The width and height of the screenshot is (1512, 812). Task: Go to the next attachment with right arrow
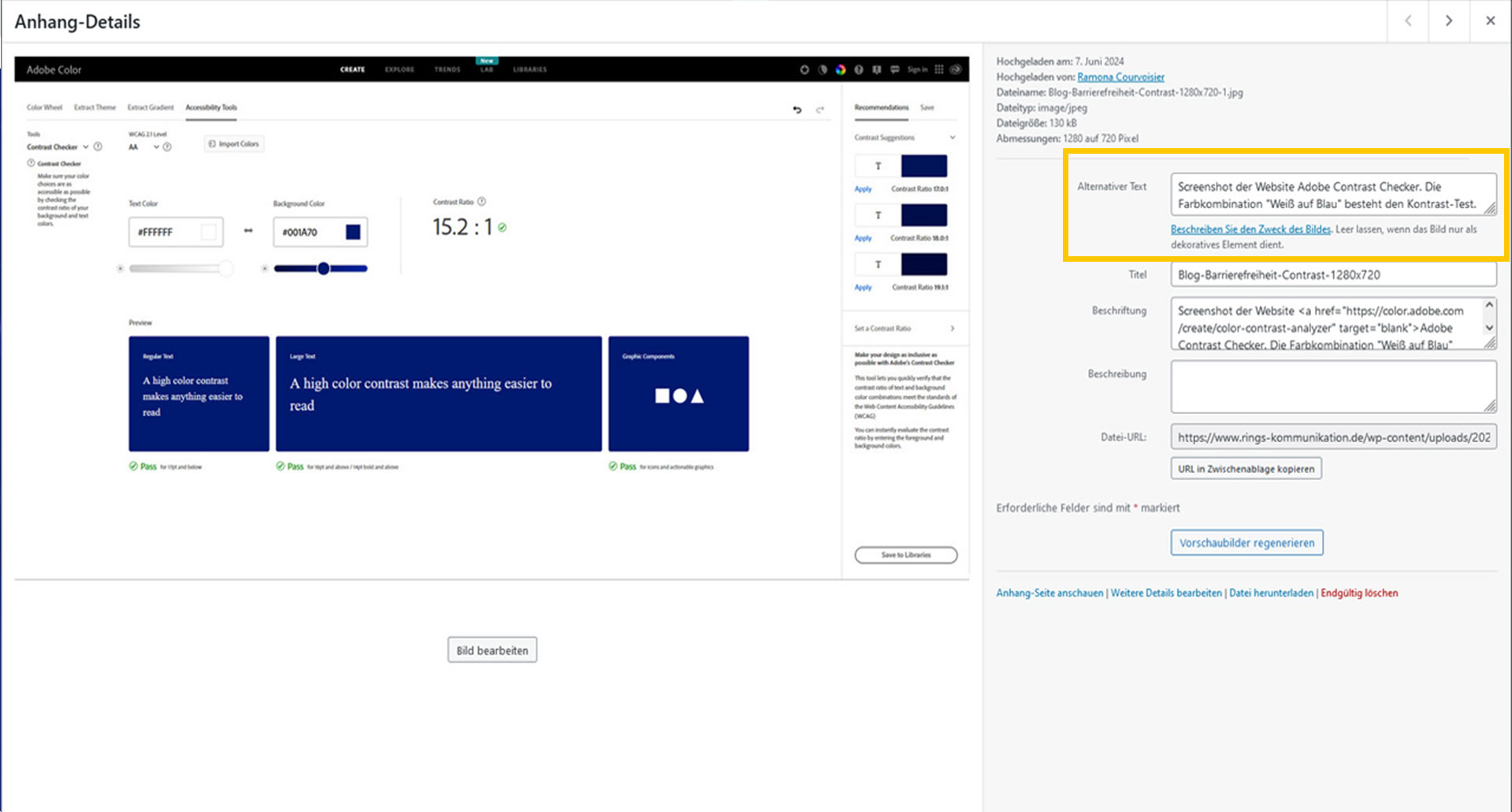click(1449, 21)
